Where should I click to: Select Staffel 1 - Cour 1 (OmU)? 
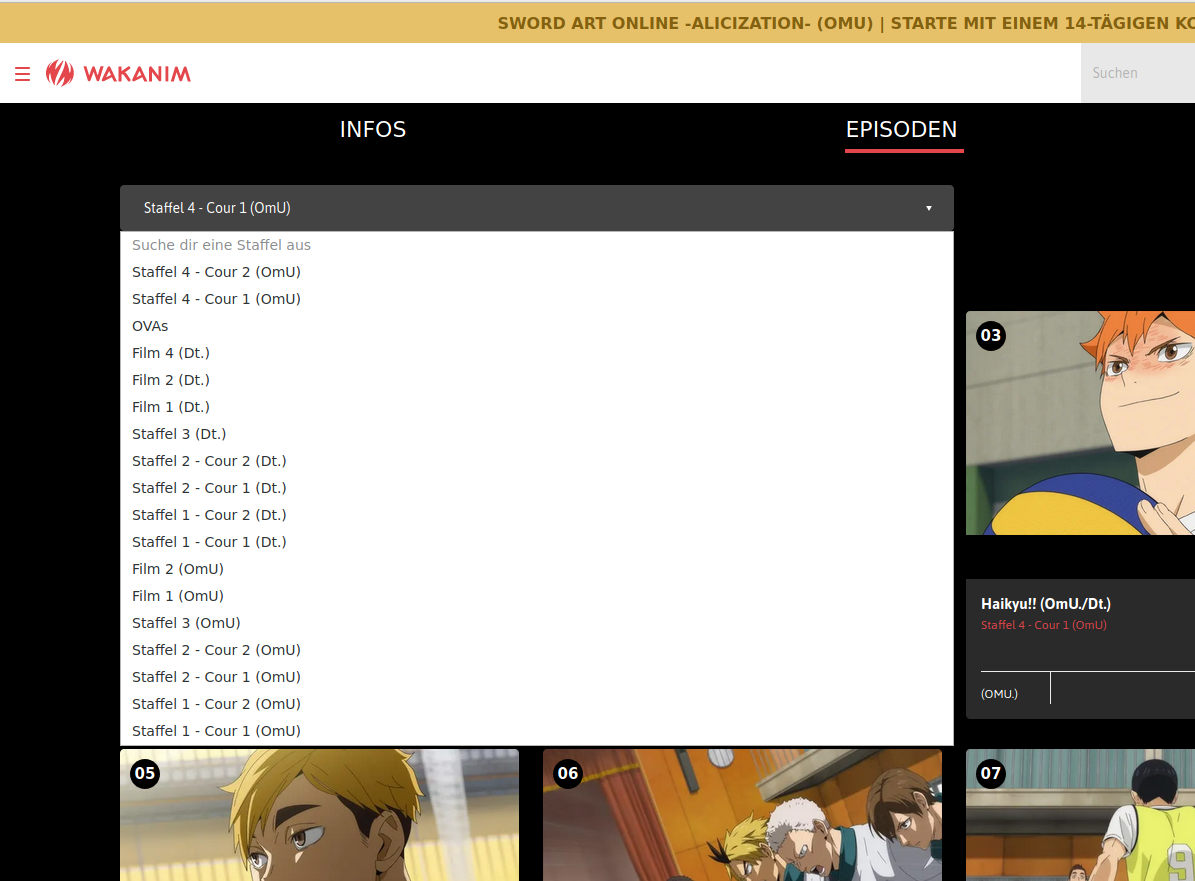pos(216,731)
